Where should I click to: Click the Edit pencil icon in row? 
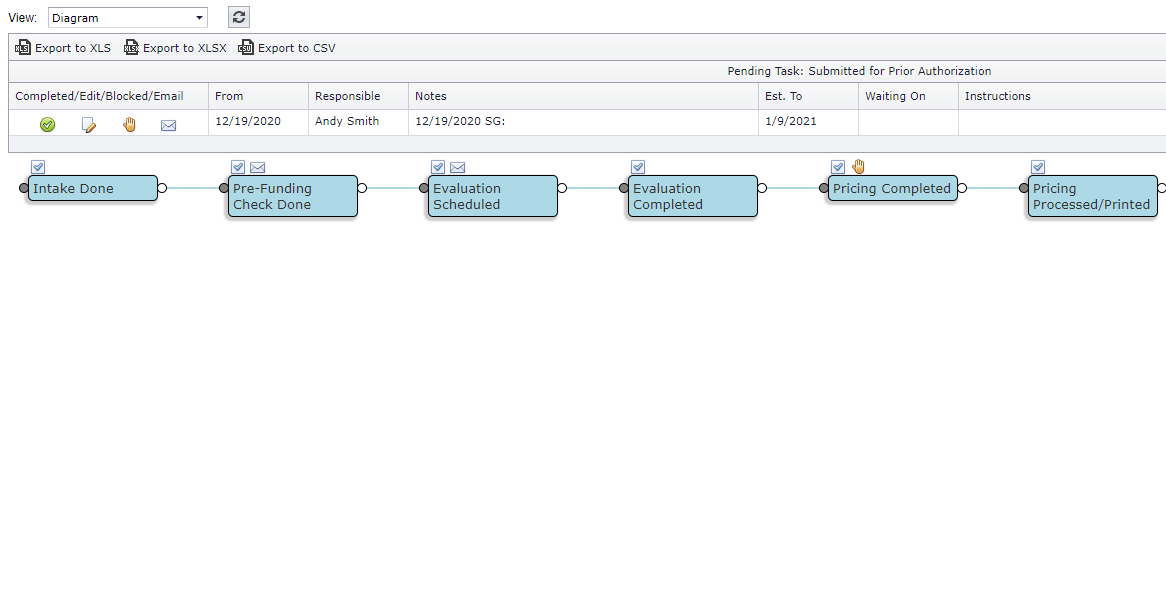(88, 124)
